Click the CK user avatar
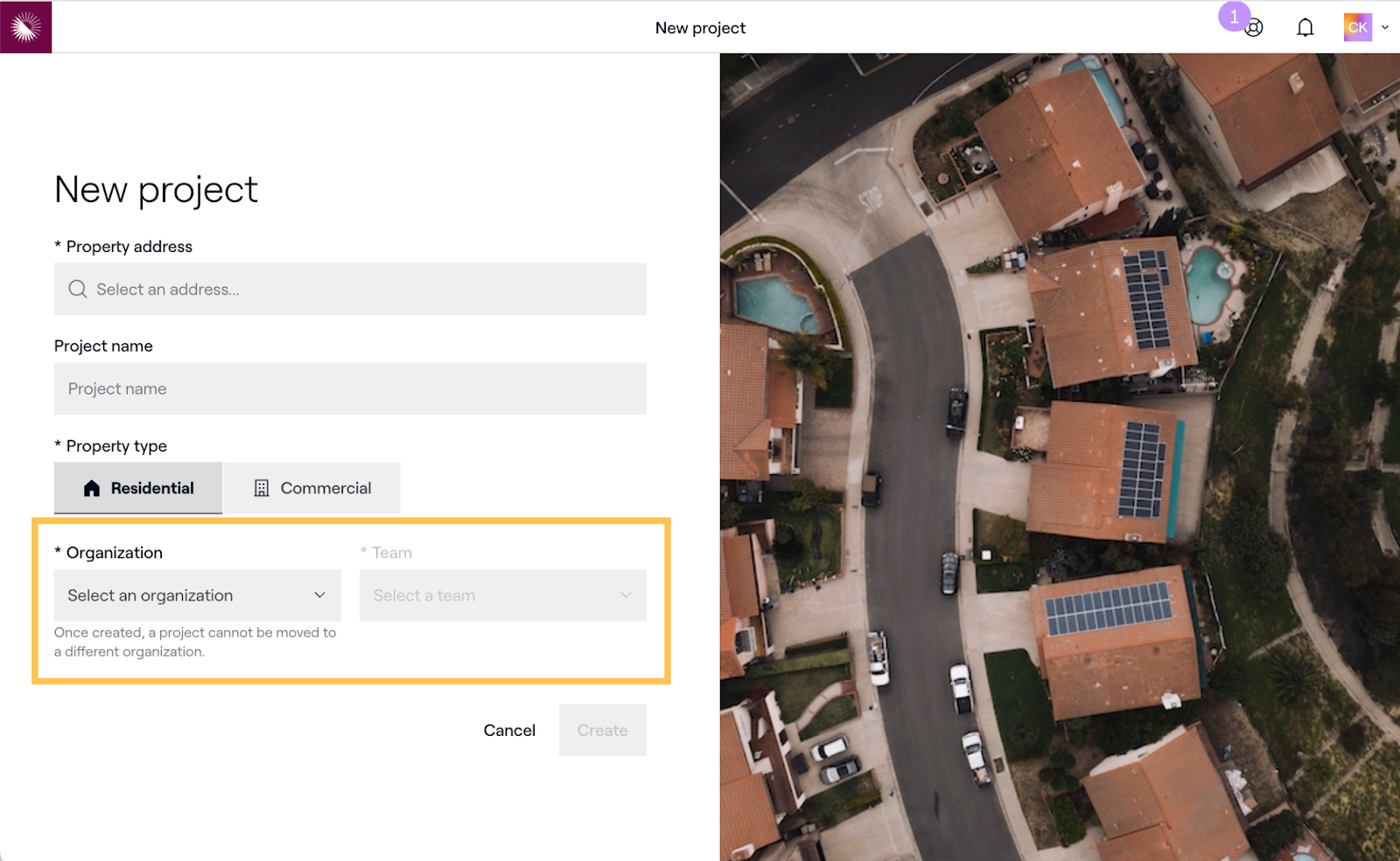The height and width of the screenshot is (861, 1400). pos(1357,27)
